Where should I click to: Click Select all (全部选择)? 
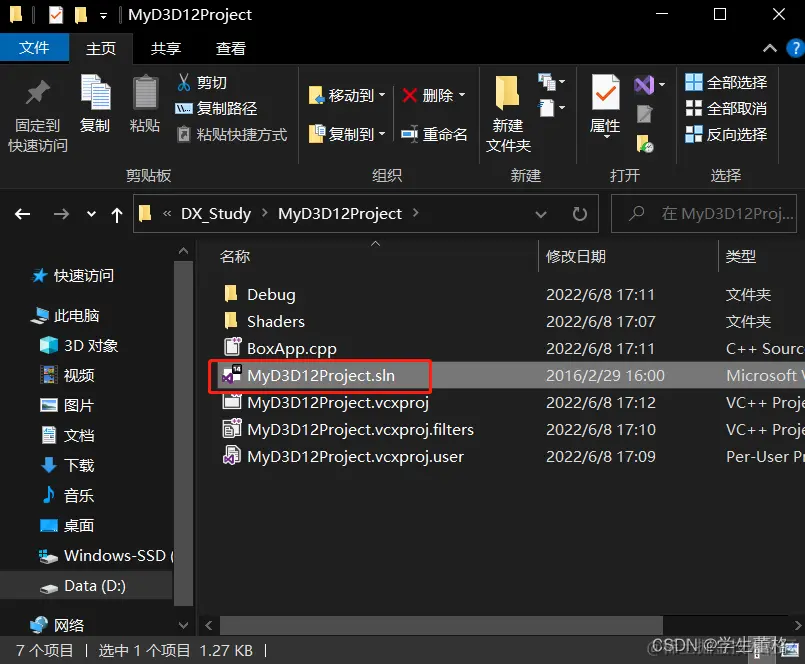(726, 82)
